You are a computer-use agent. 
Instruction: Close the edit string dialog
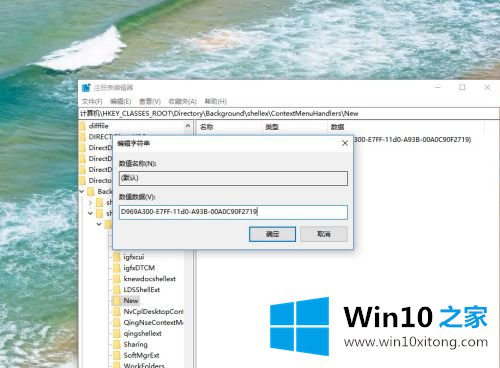point(345,143)
